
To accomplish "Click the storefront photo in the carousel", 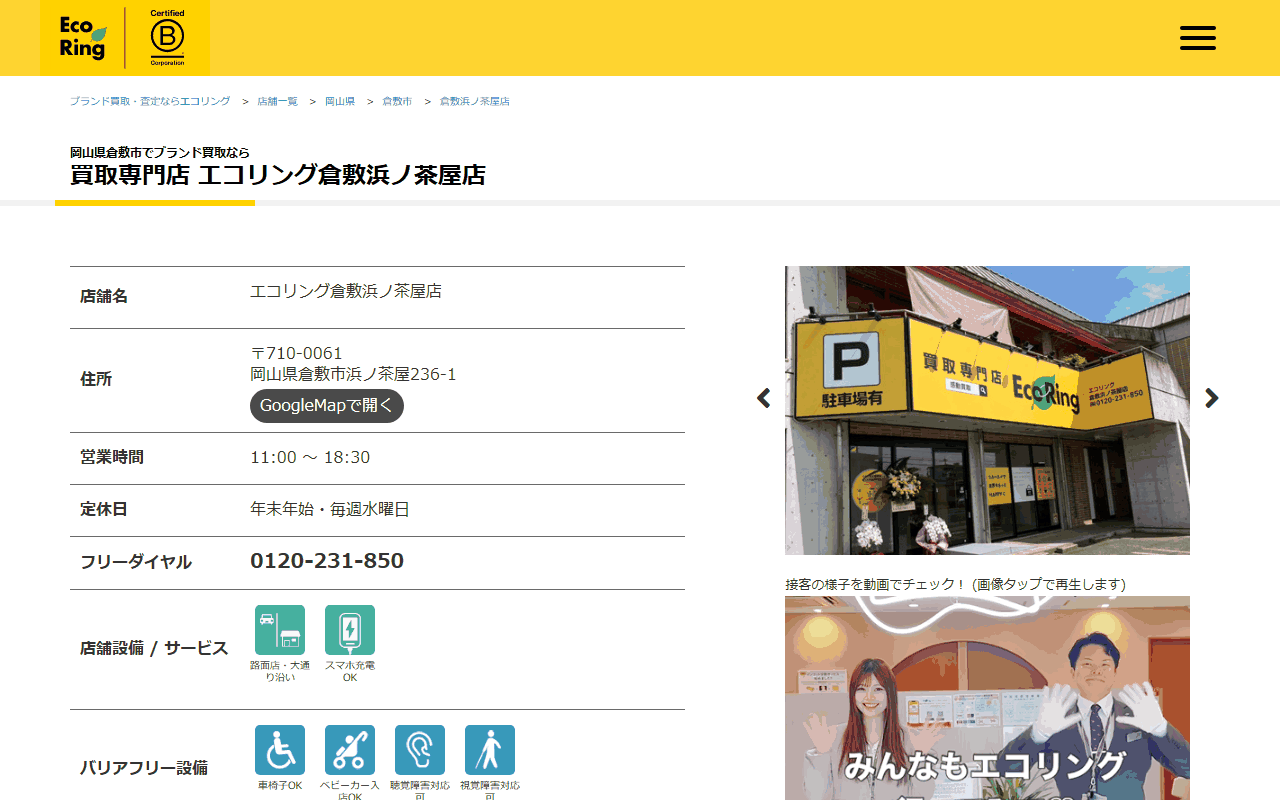I will pos(987,410).
